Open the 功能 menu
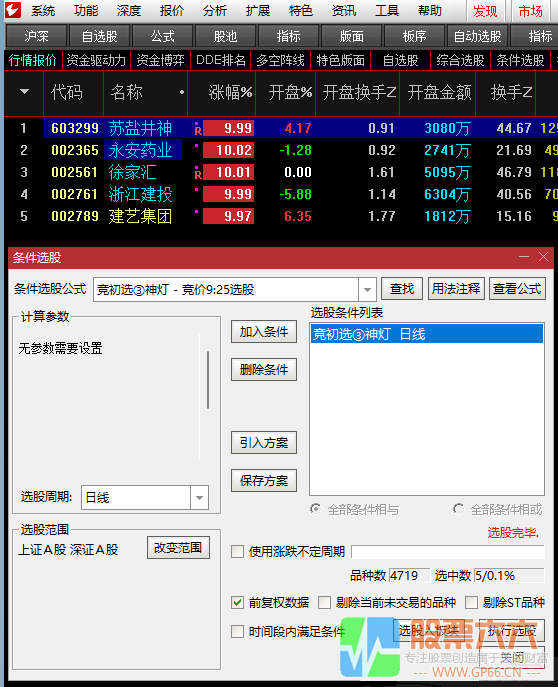Image resolution: width=558 pixels, height=687 pixels. 86,11
